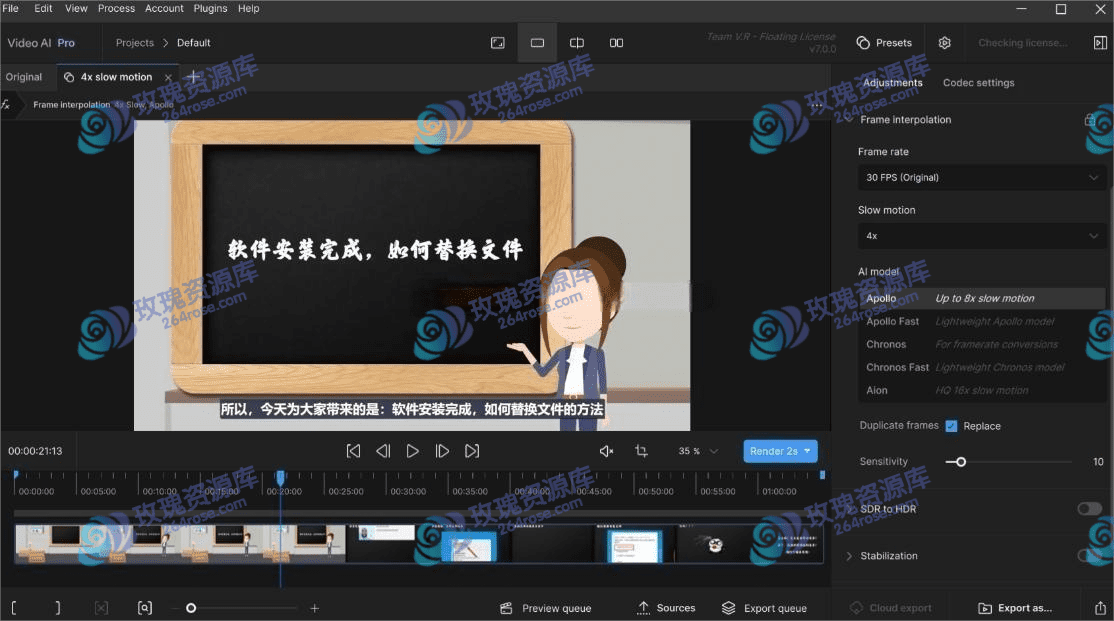
Task: Expand the Stabilization section
Action: click(x=849, y=556)
